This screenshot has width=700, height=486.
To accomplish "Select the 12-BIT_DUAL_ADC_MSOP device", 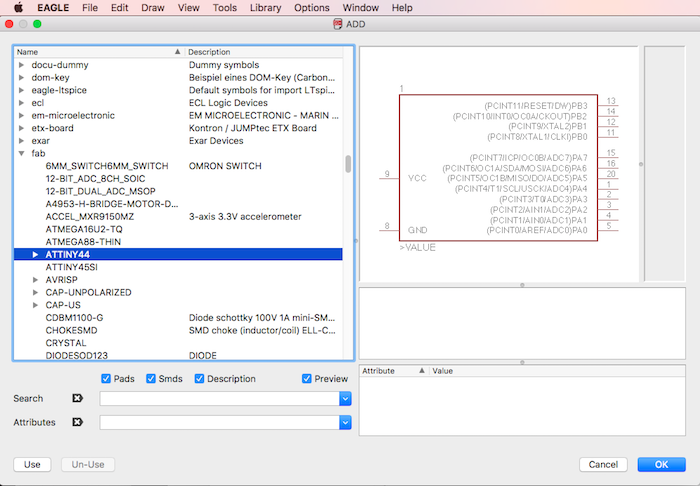I will coord(100,191).
